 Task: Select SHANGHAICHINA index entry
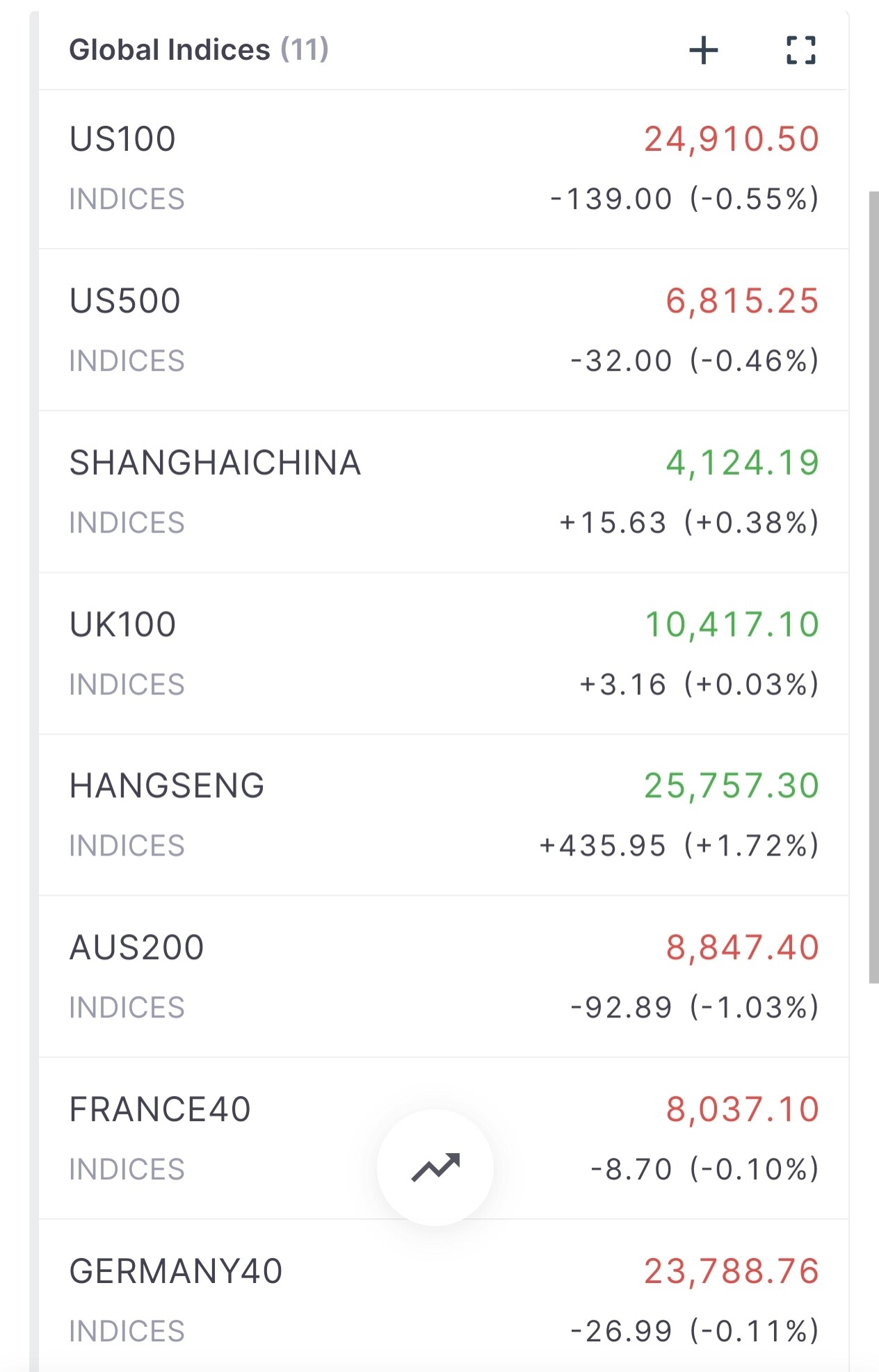pos(215,463)
